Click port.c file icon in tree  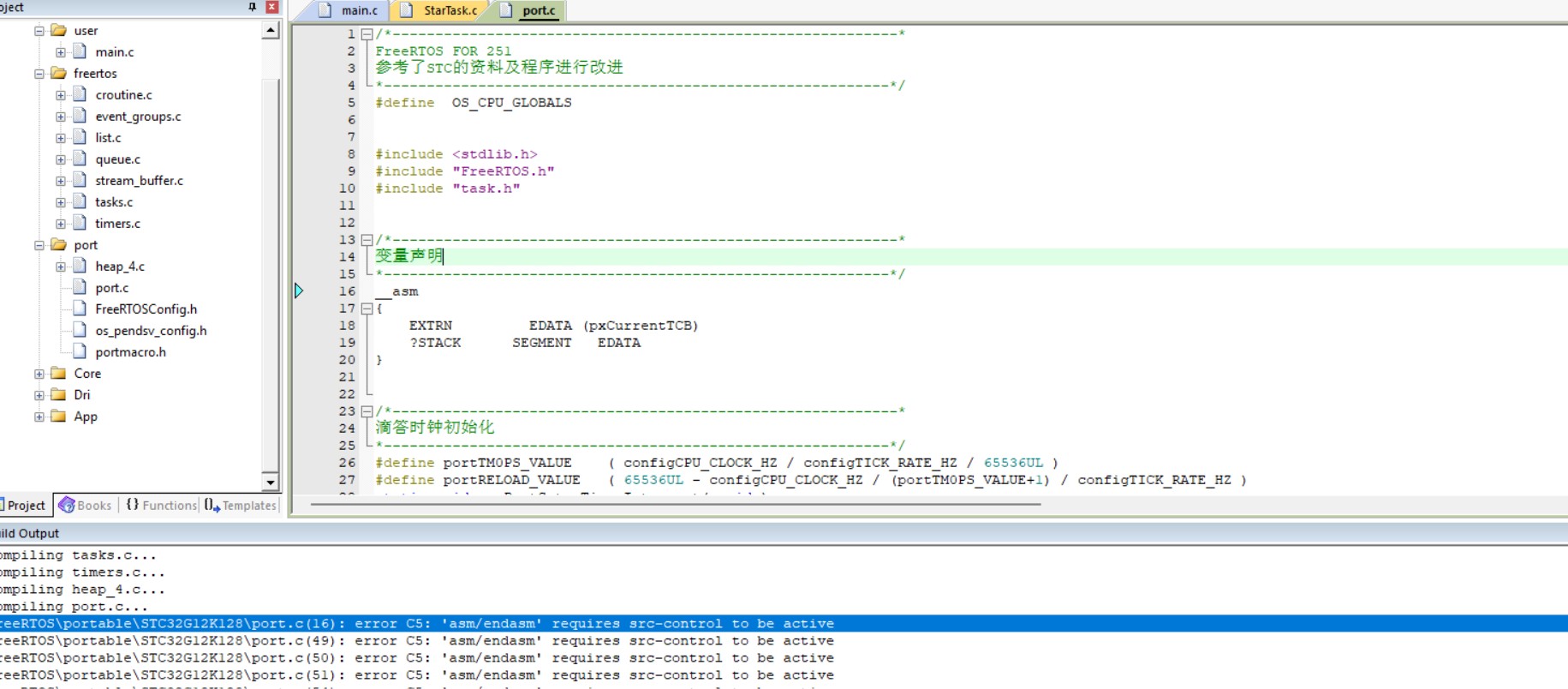(x=80, y=287)
